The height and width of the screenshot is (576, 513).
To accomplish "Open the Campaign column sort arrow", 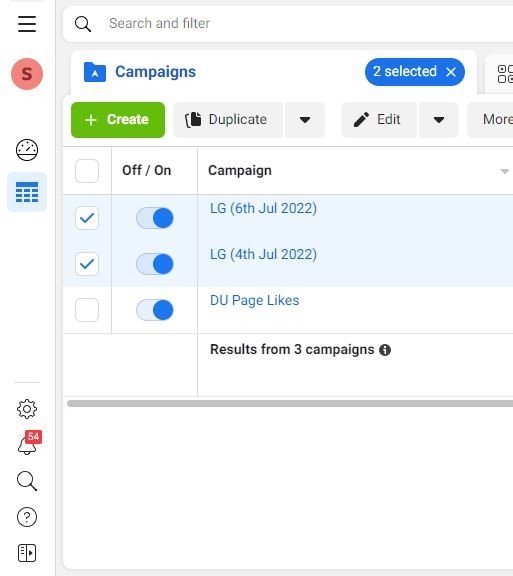I will pyautogui.click(x=505, y=171).
